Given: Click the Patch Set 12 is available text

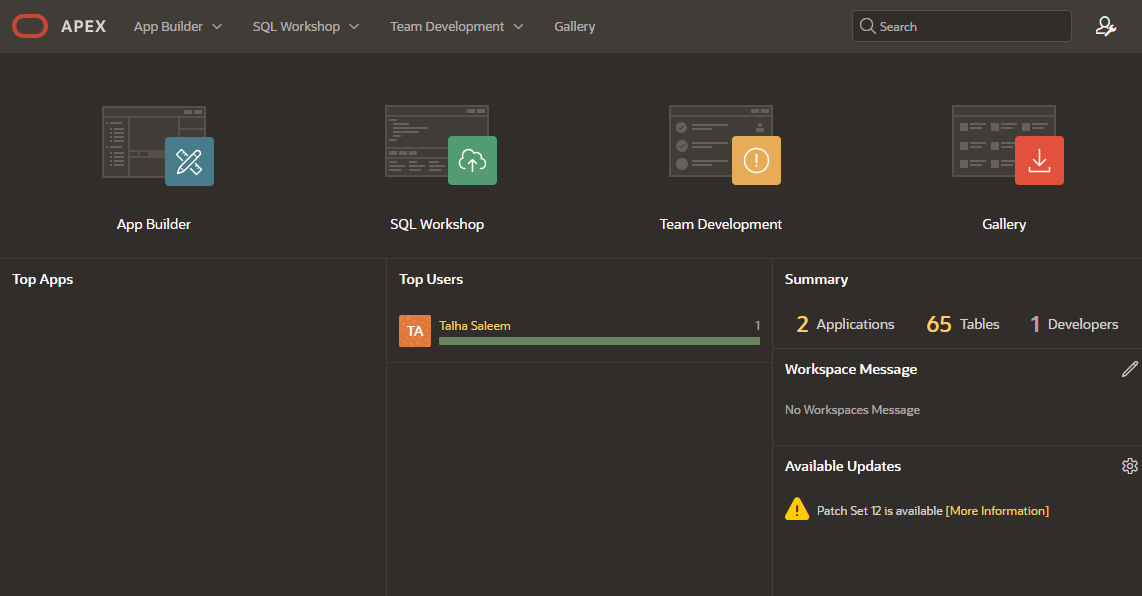Looking at the screenshot, I should click(x=880, y=511).
